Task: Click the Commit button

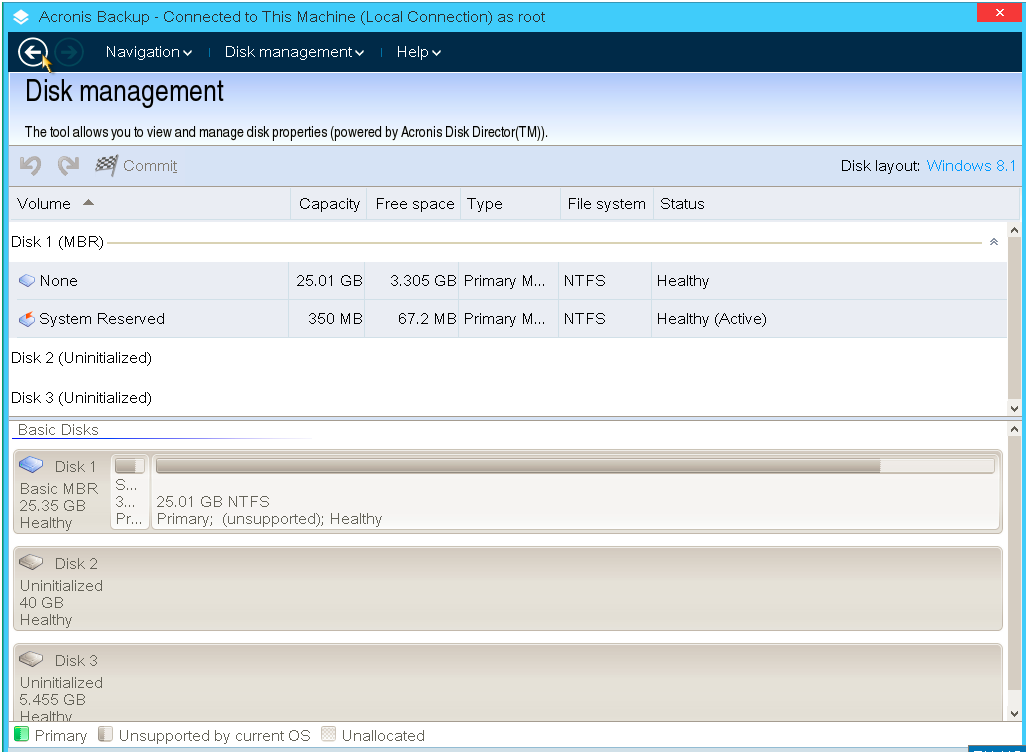Action: (x=136, y=165)
